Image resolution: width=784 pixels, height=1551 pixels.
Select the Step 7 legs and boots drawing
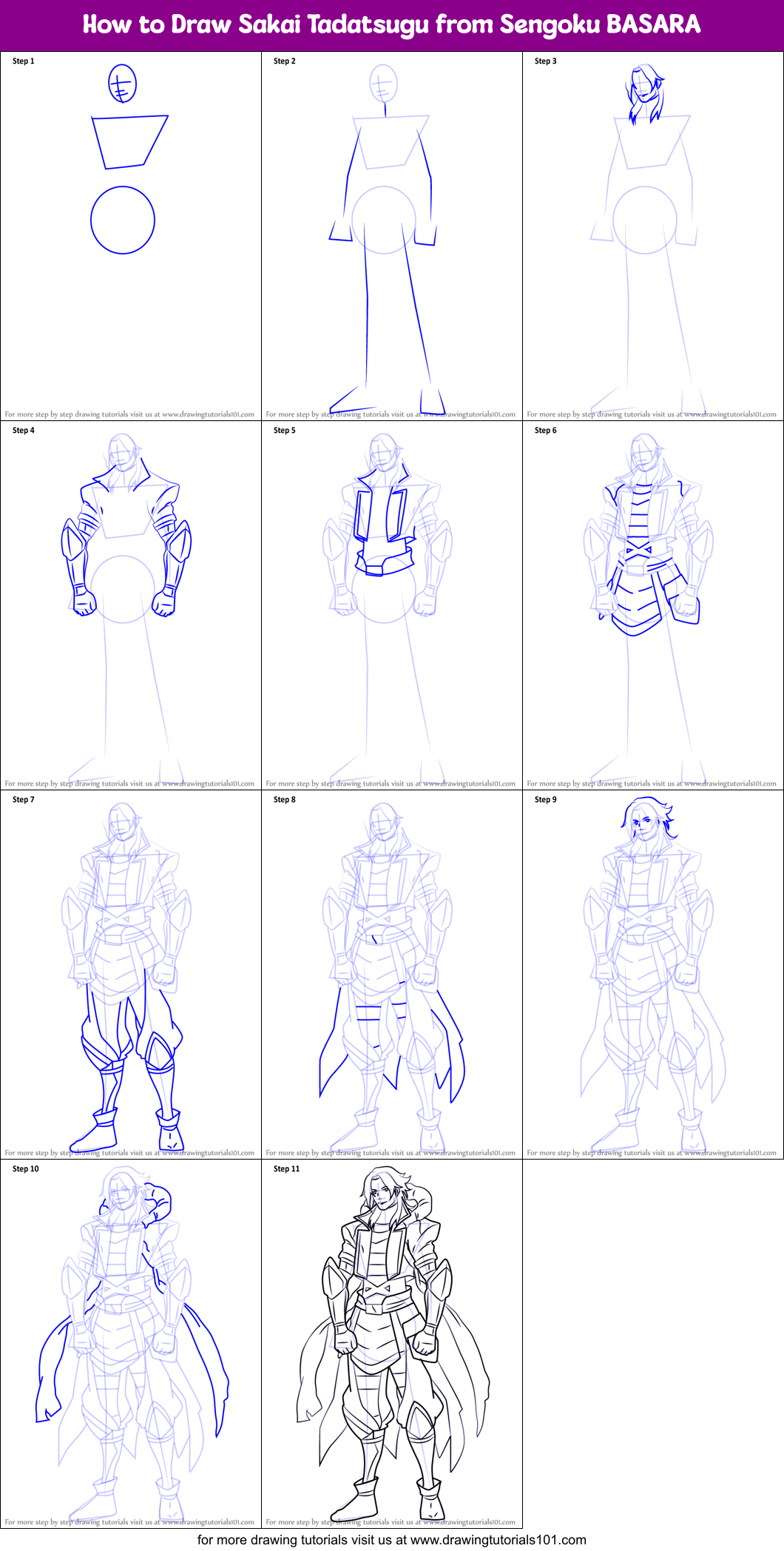tap(130, 975)
